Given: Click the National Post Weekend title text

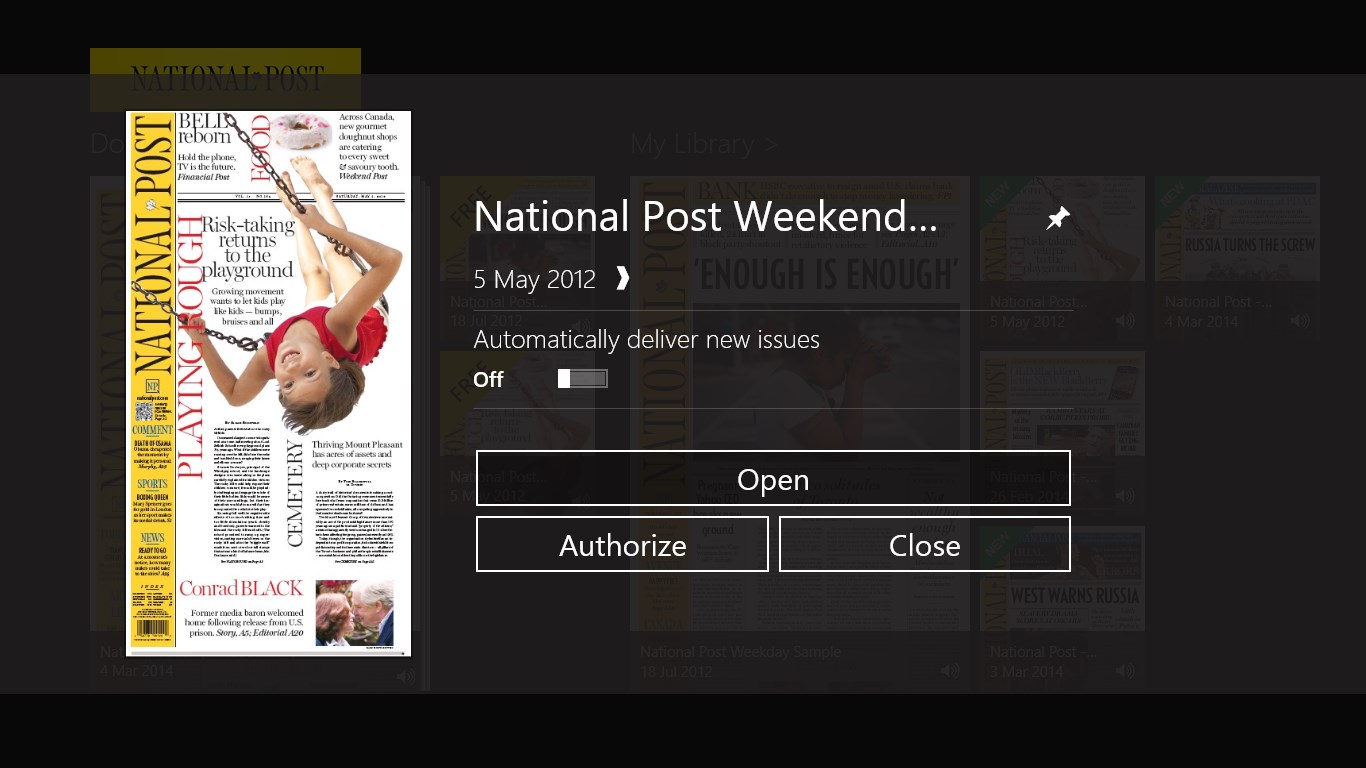Looking at the screenshot, I should (x=705, y=217).
